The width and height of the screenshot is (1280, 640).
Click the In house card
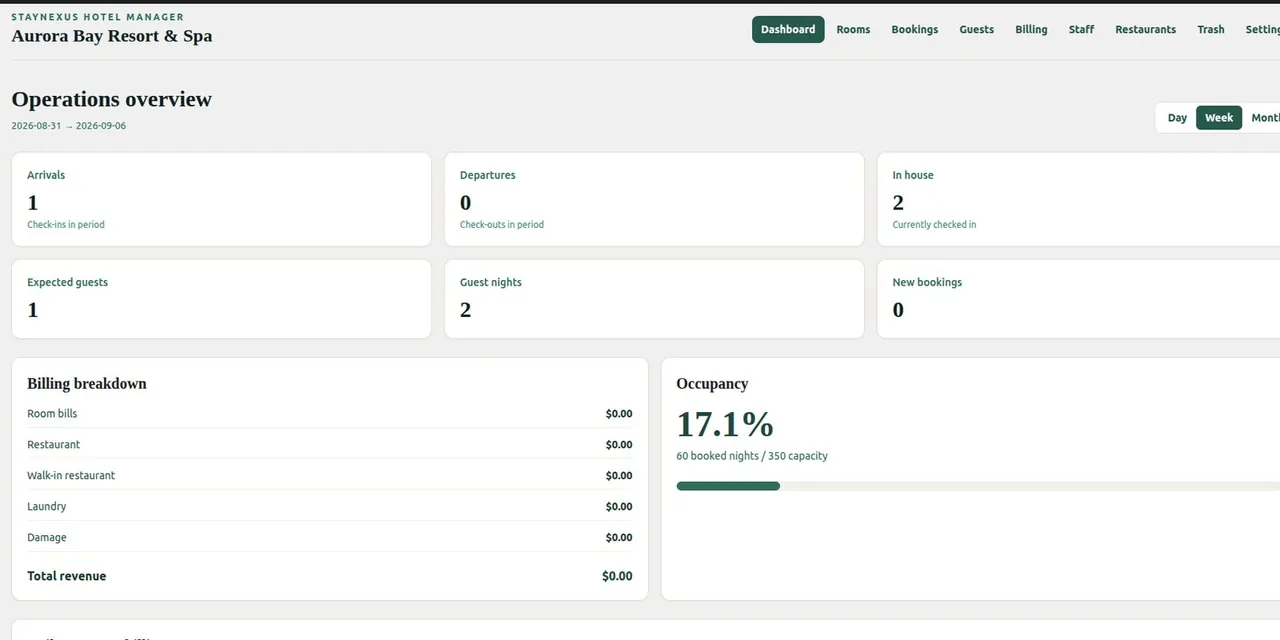coord(1080,199)
